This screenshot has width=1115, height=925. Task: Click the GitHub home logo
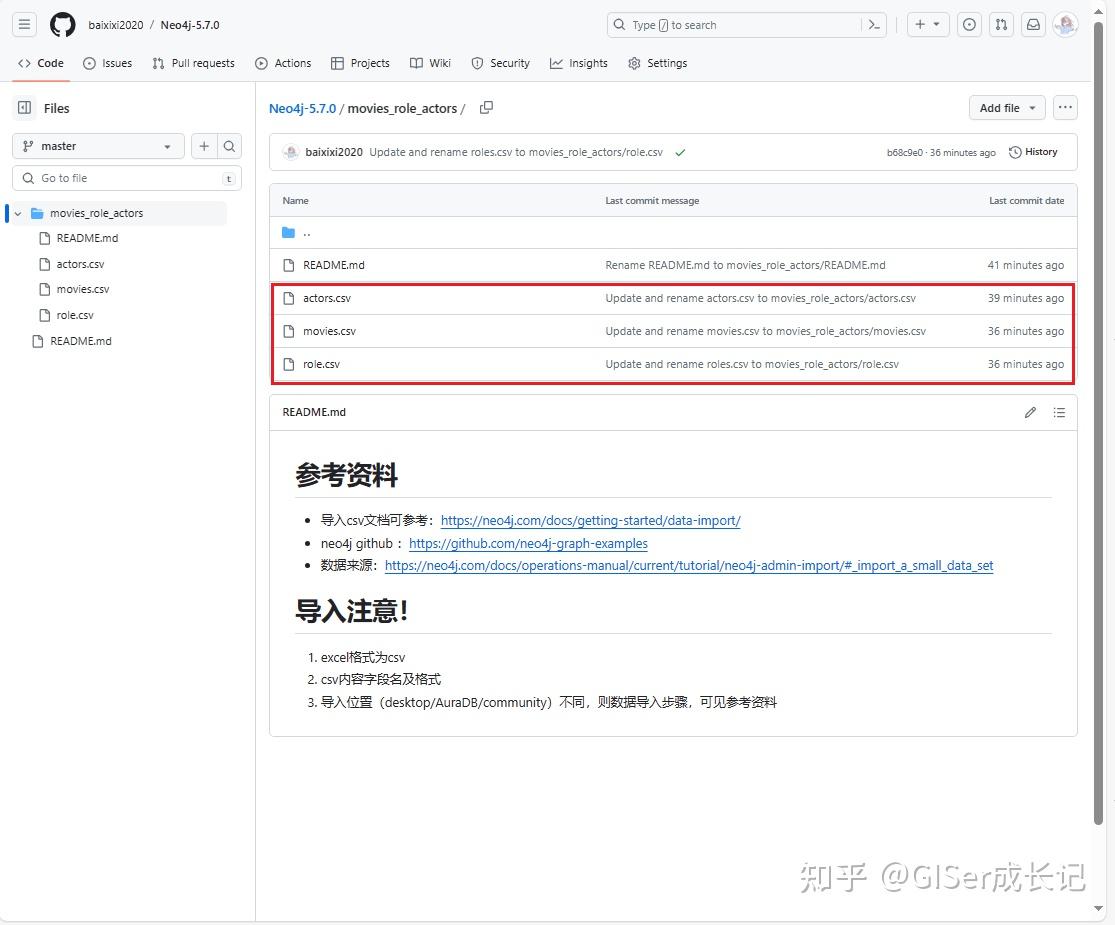(62, 24)
